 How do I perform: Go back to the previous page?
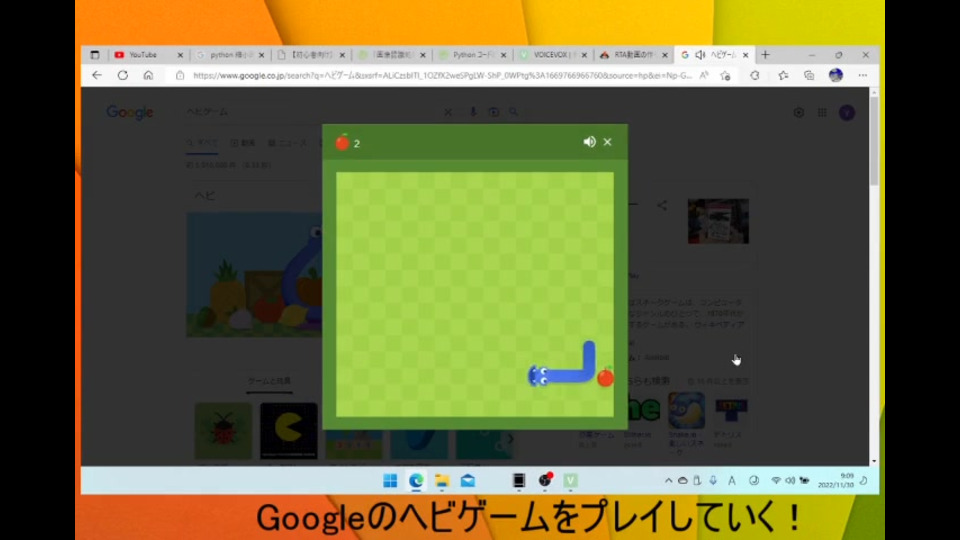[97, 75]
